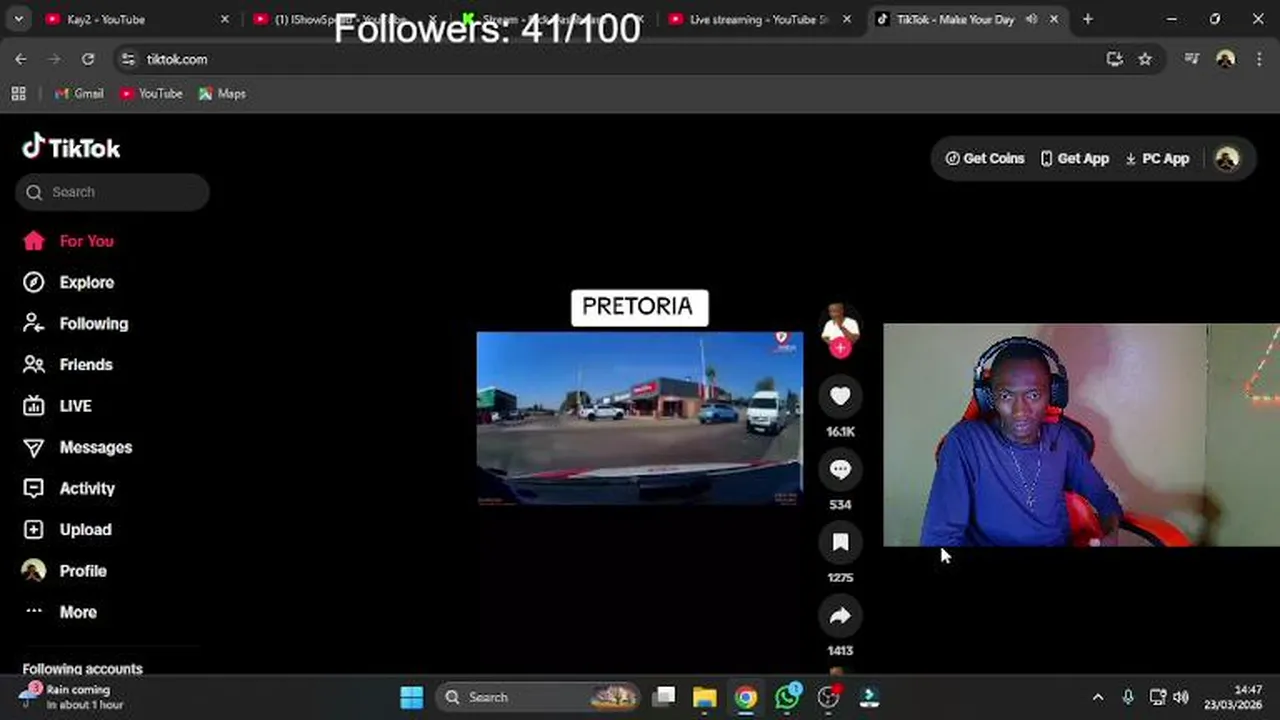Viewport: 1280px width, 720px height.
Task: Open File Explorer from the taskbar
Action: coord(705,697)
